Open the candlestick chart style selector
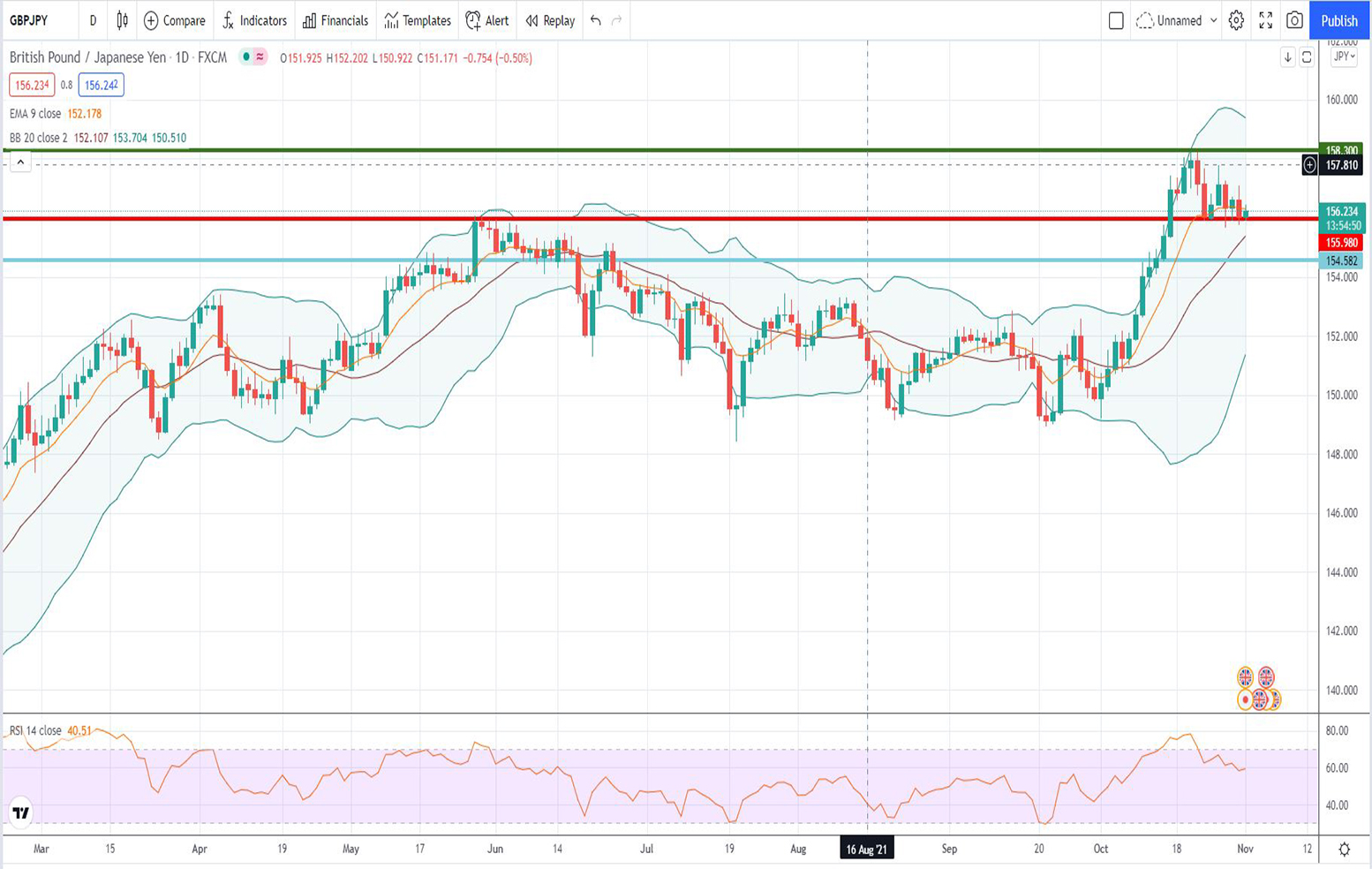 coord(123,20)
